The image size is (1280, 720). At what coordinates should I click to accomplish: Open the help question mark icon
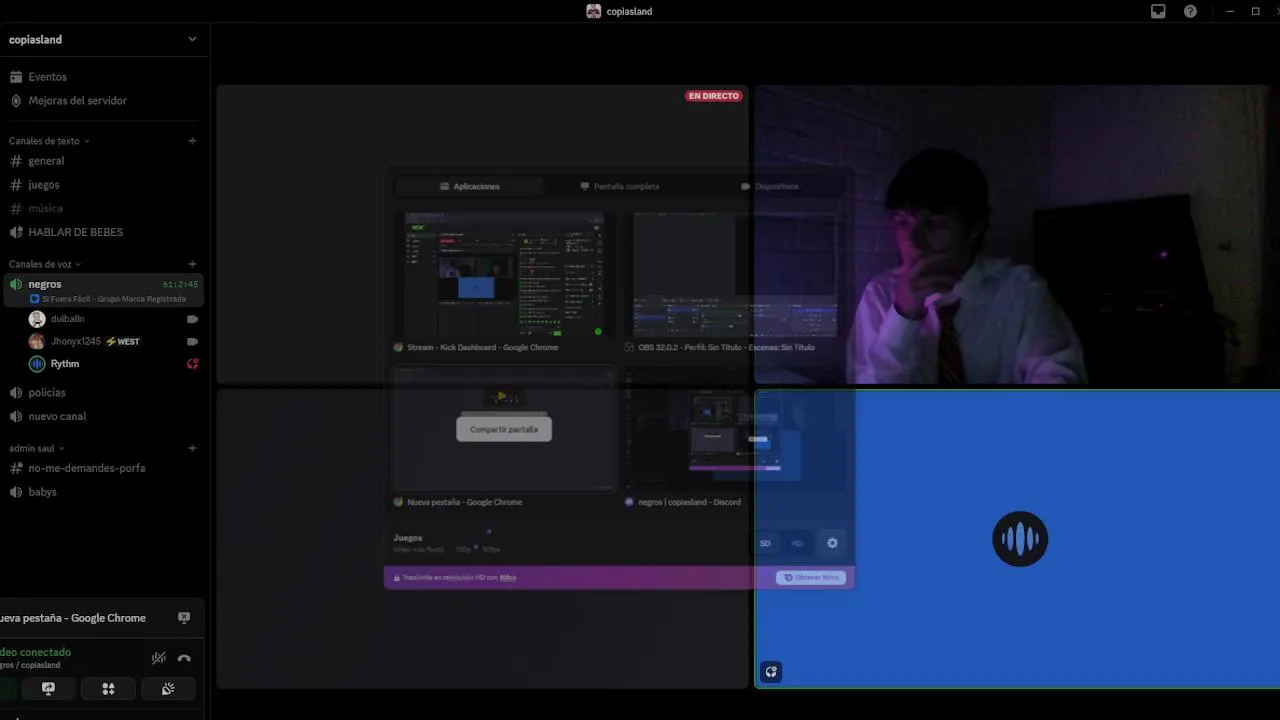tap(1190, 11)
